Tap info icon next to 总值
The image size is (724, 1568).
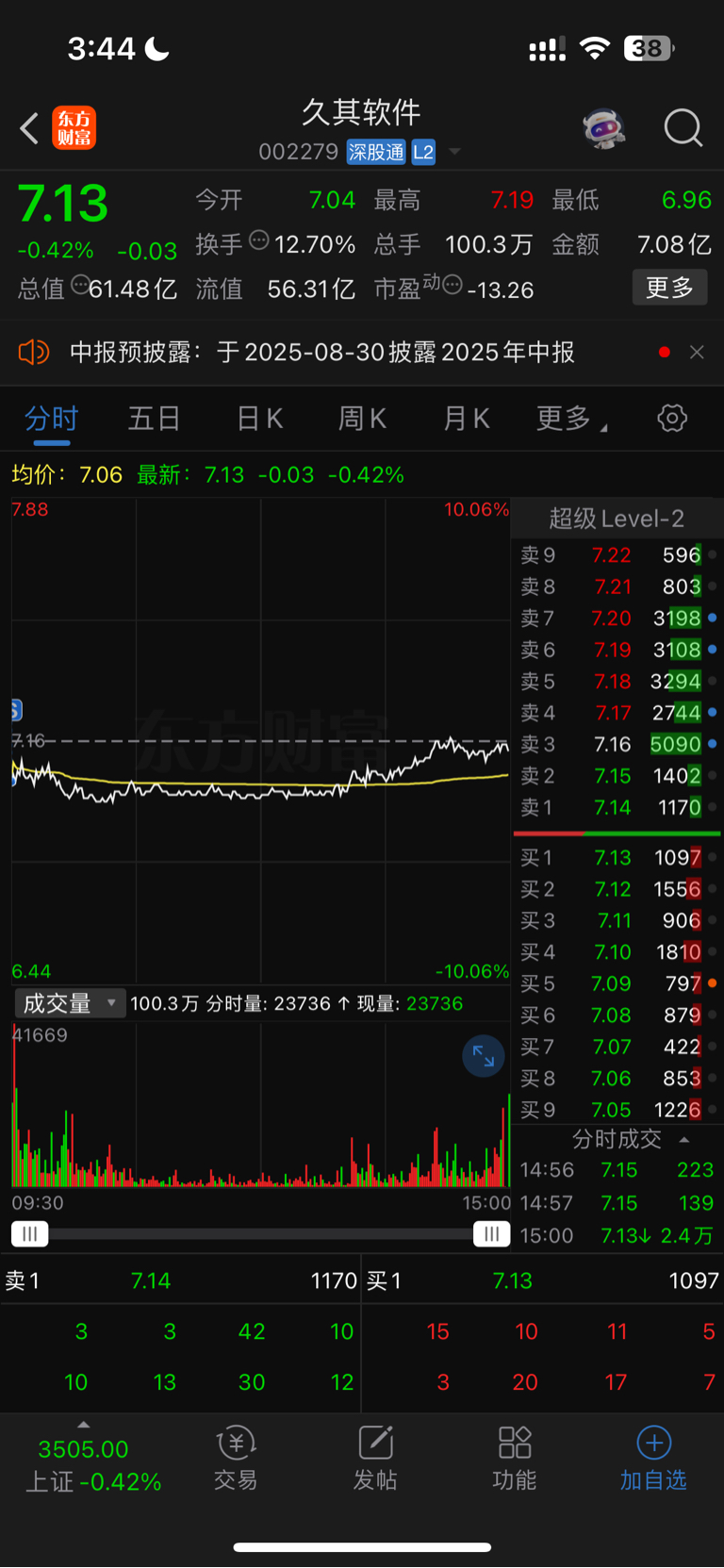coord(80,285)
